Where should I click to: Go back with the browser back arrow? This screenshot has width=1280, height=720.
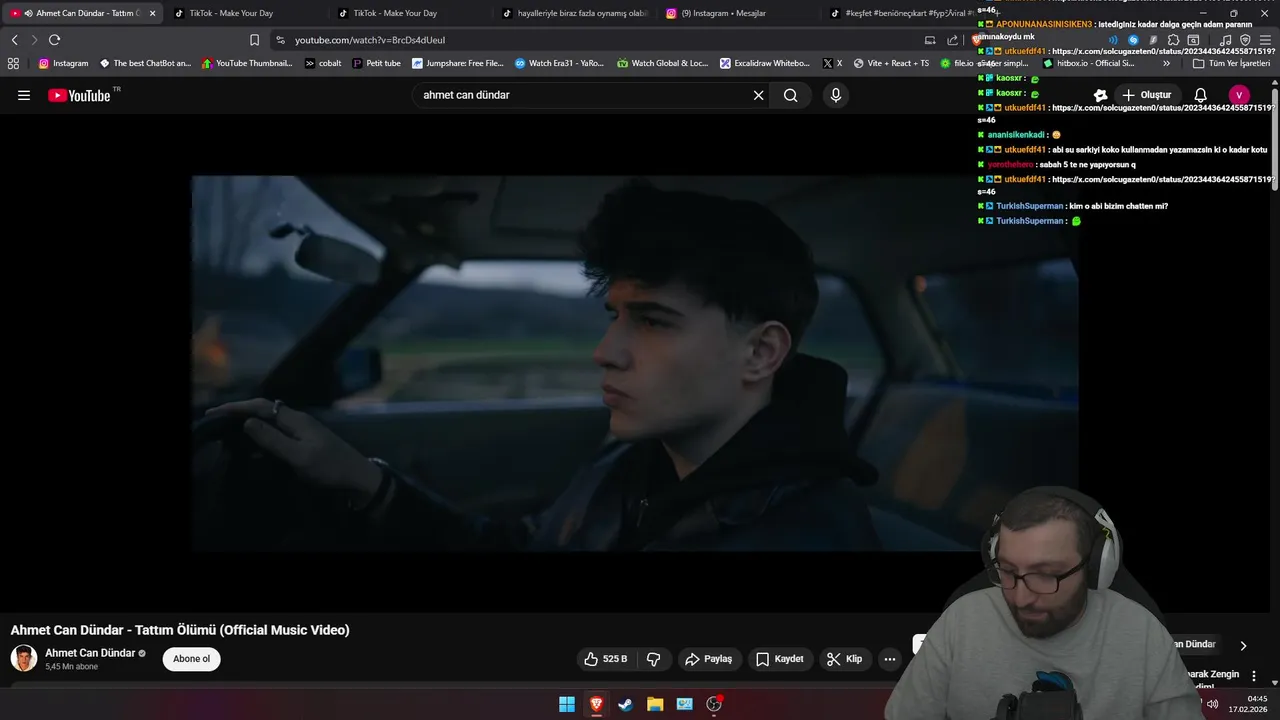pyautogui.click(x=14, y=40)
